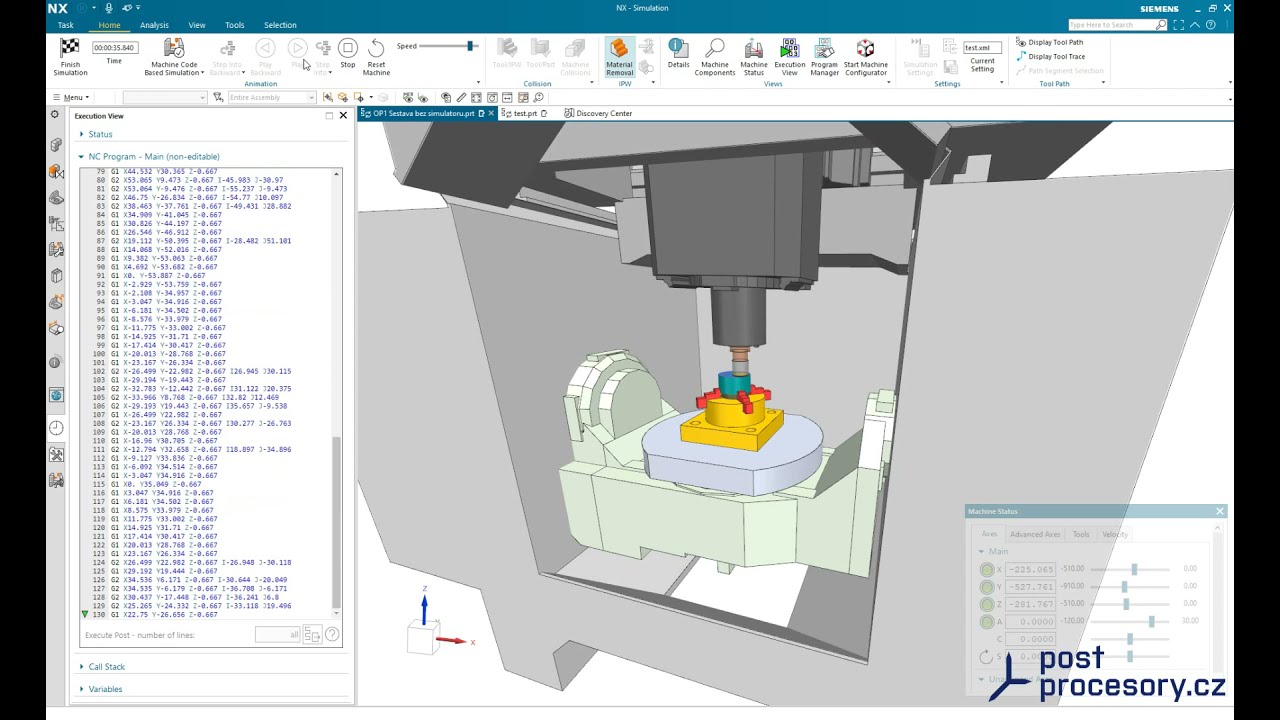
Task: Start the Machine Configurator
Action: (x=865, y=57)
